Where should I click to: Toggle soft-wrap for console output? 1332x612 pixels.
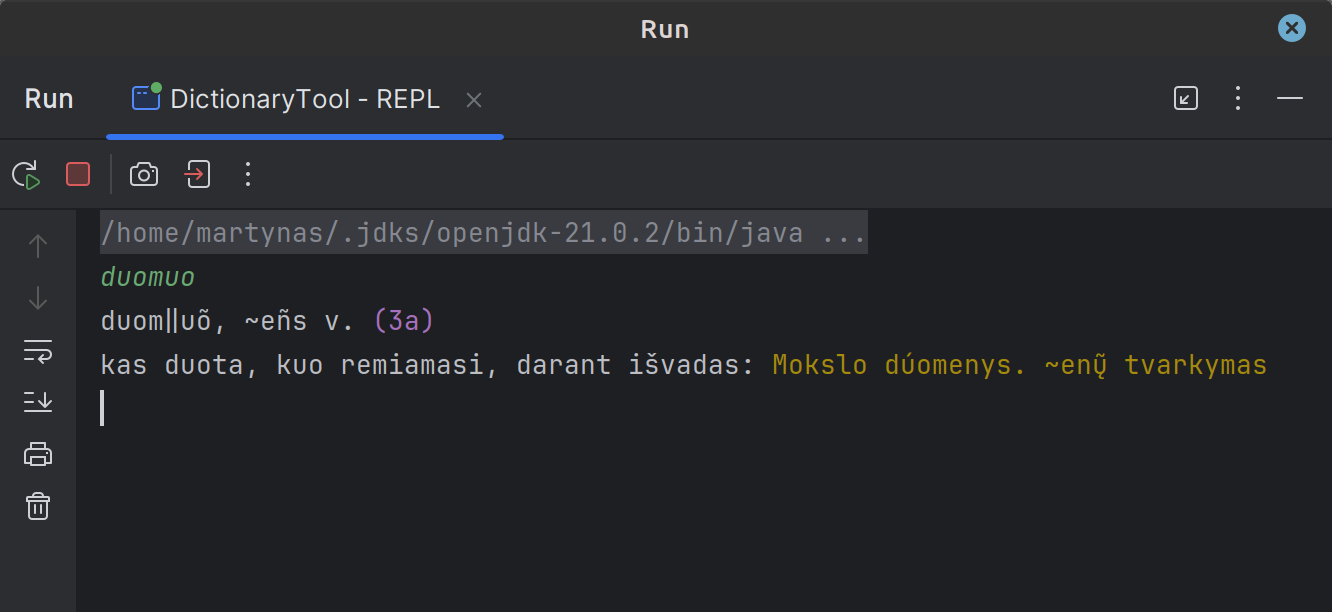click(38, 350)
